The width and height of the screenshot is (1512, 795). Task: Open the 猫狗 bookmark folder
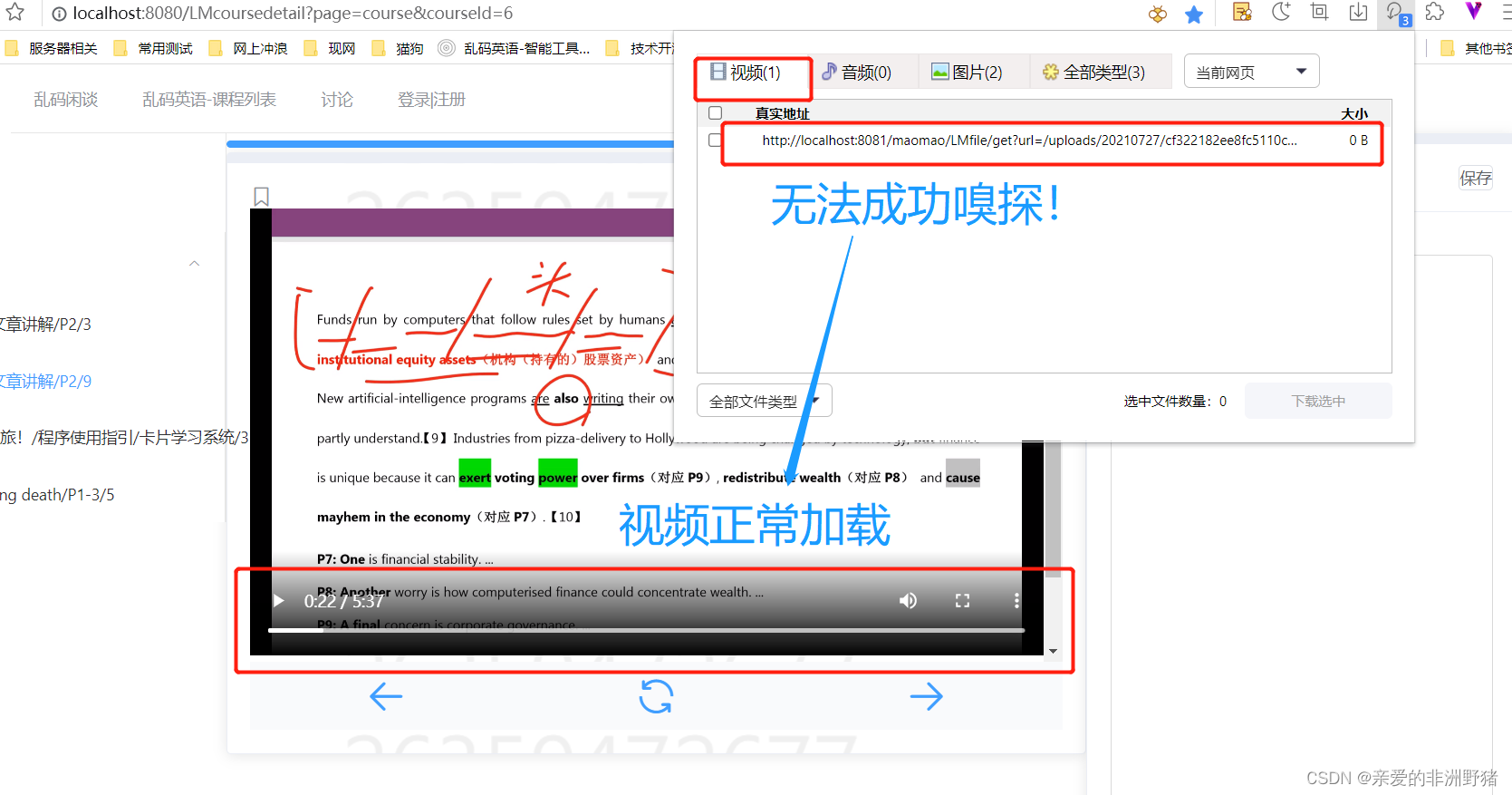click(x=399, y=49)
